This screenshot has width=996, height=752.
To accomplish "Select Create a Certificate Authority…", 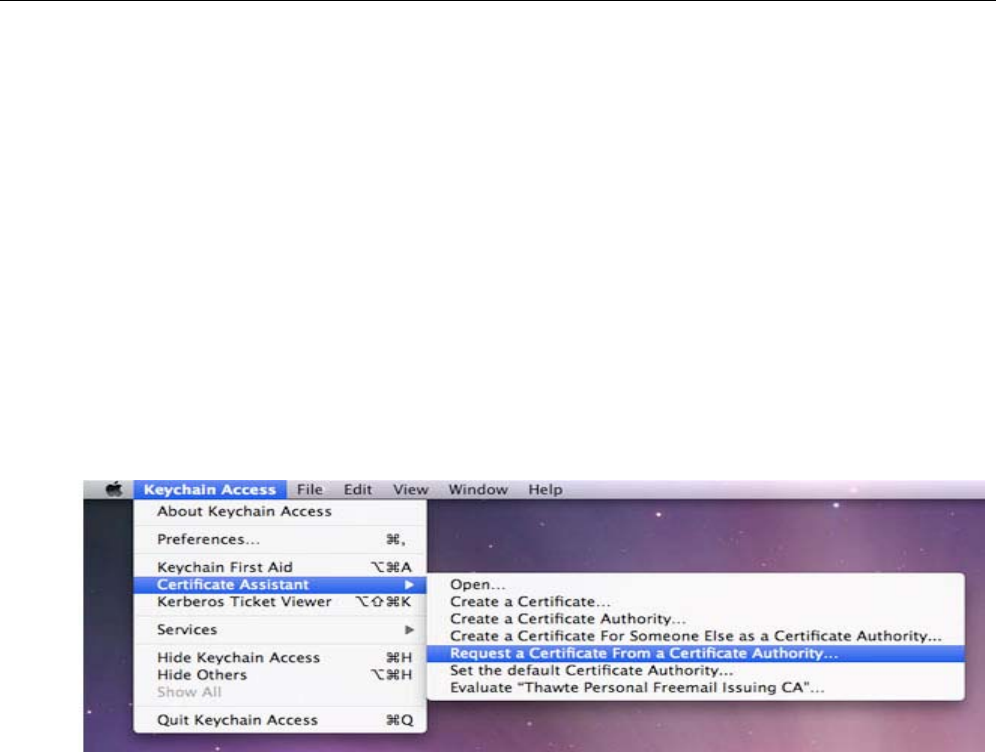I will (696, 619).
